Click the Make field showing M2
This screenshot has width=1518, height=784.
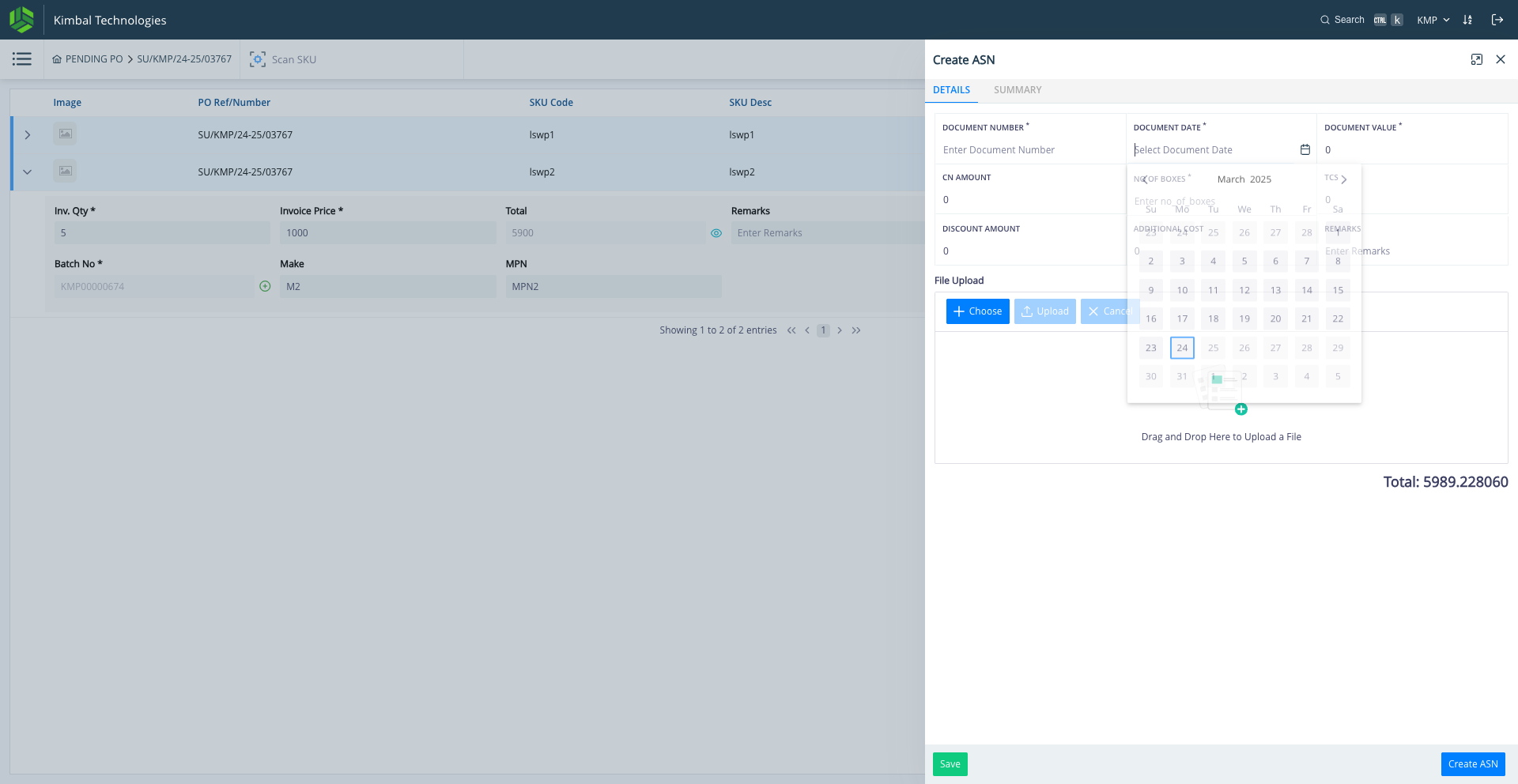[x=387, y=287]
